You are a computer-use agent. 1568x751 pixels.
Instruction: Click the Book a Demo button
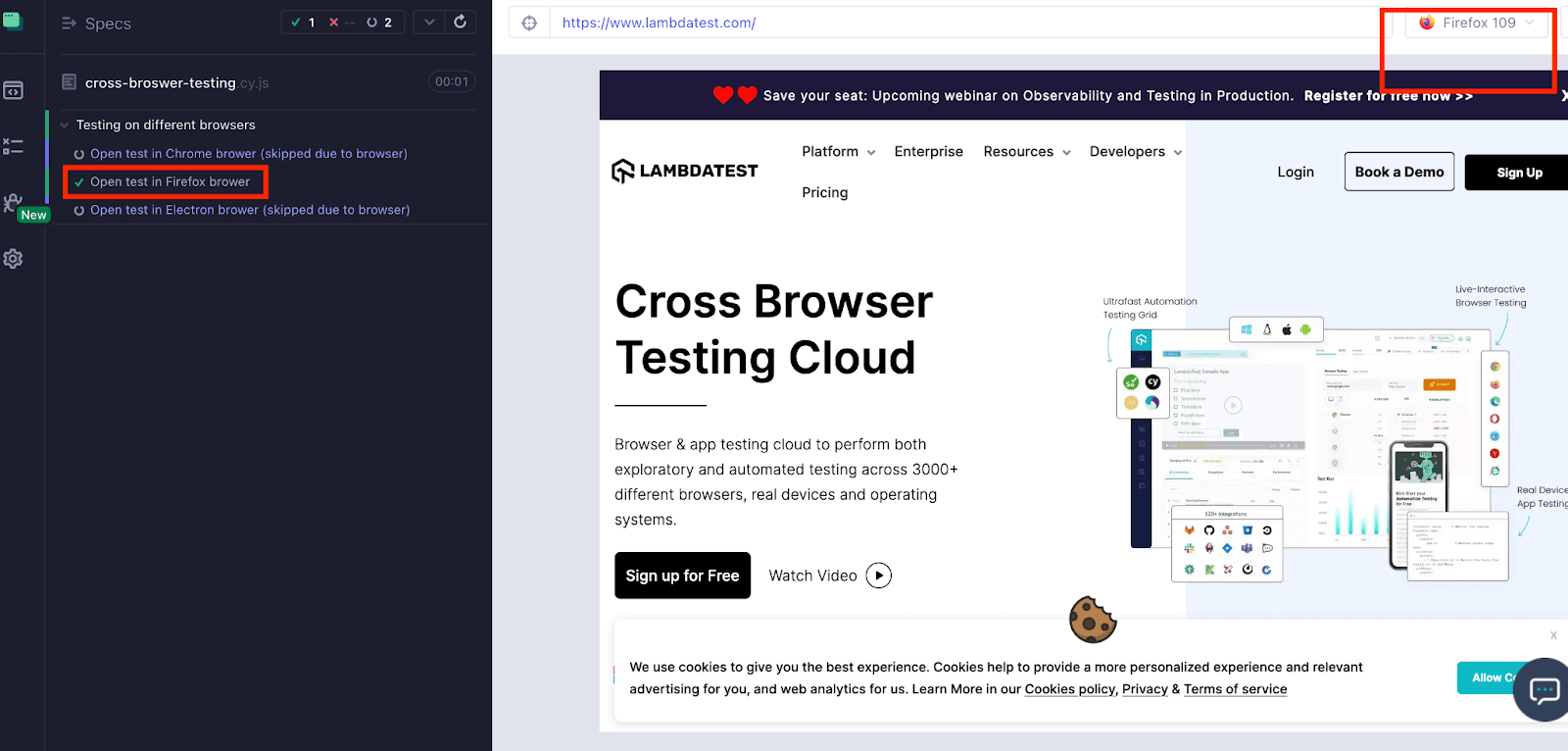click(1398, 173)
